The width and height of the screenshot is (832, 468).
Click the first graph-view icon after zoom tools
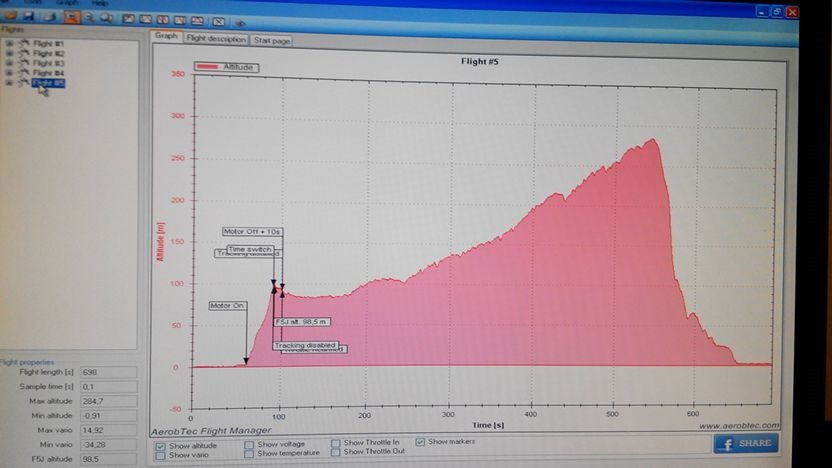click(x=128, y=18)
